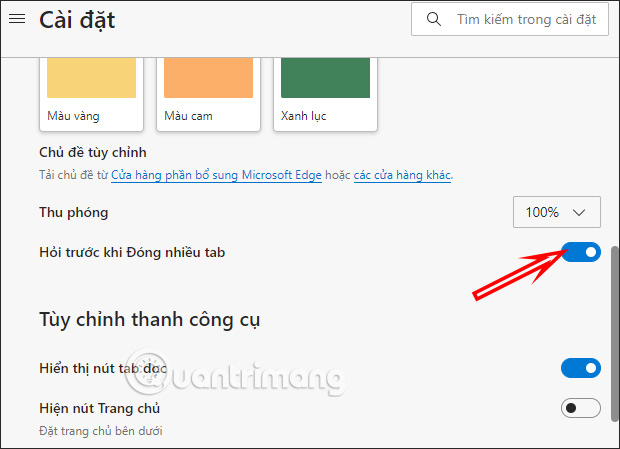Image resolution: width=620 pixels, height=449 pixels.
Task: Open the 'các cửa hàng khác' link
Action: (x=402, y=175)
